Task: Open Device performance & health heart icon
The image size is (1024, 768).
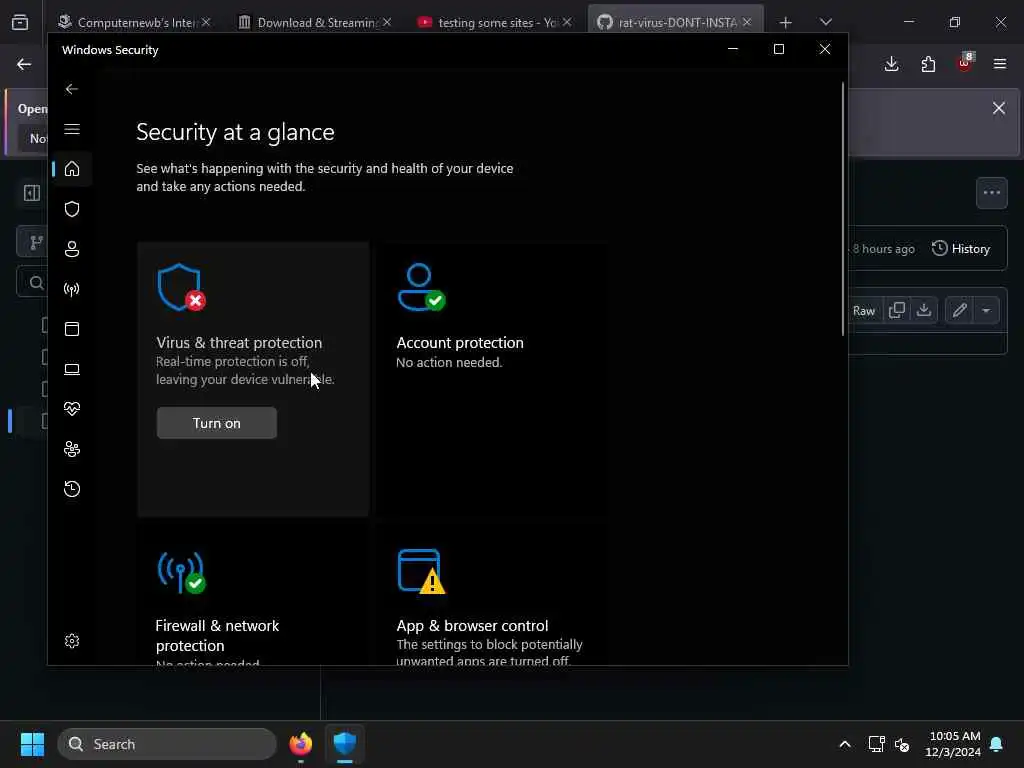Action: click(72, 409)
